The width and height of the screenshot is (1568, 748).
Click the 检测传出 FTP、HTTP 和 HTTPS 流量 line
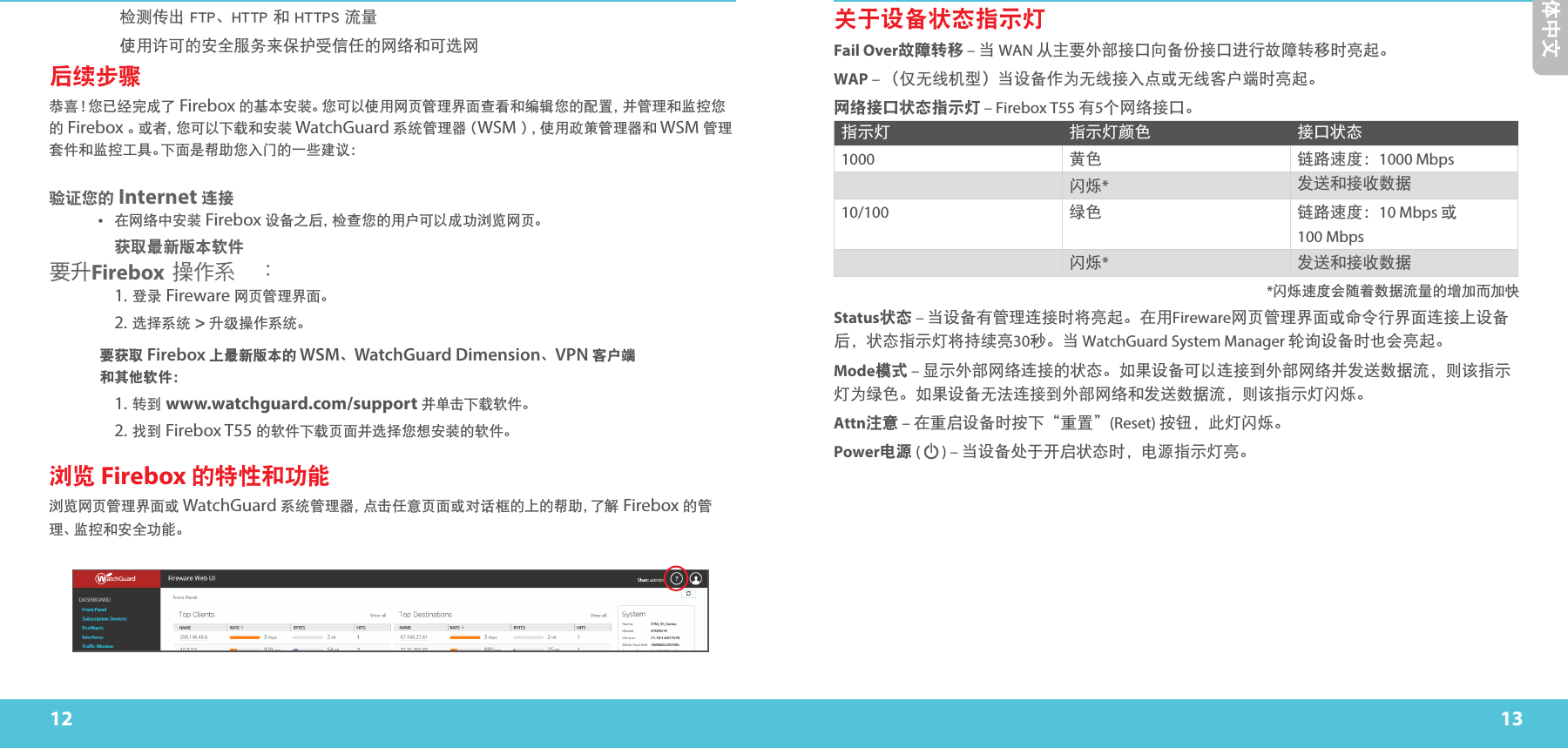[248, 17]
